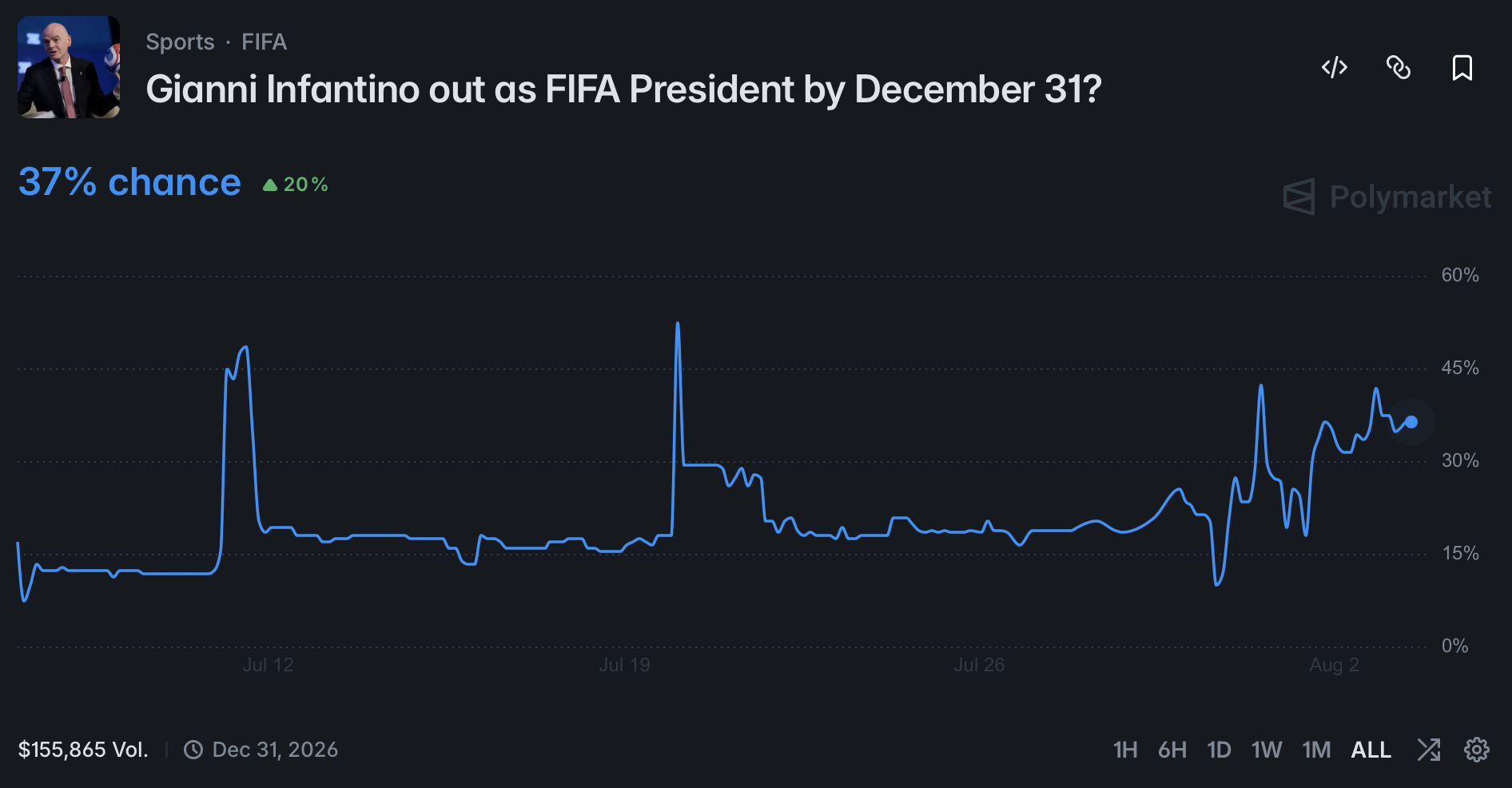Copy the market link icon
The image size is (1512, 788).
[x=1398, y=67]
